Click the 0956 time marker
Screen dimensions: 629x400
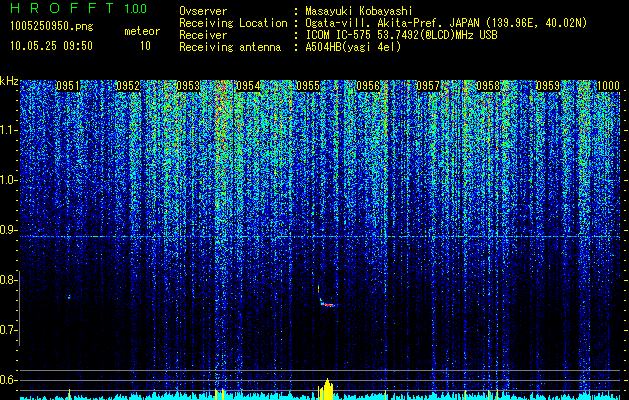coord(368,86)
